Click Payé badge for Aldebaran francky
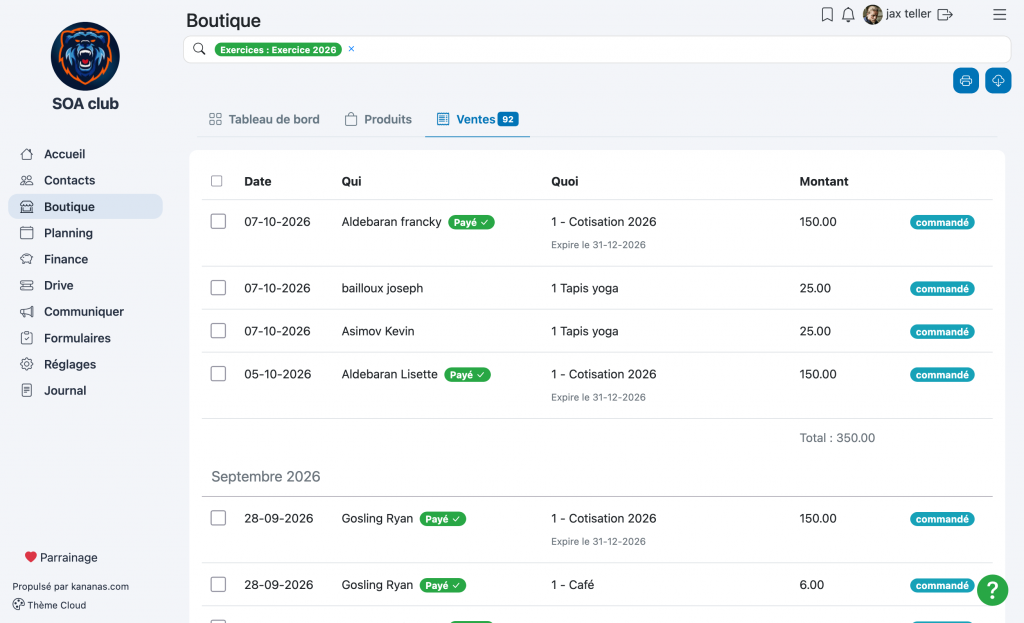This screenshot has width=1024, height=623. [471, 222]
